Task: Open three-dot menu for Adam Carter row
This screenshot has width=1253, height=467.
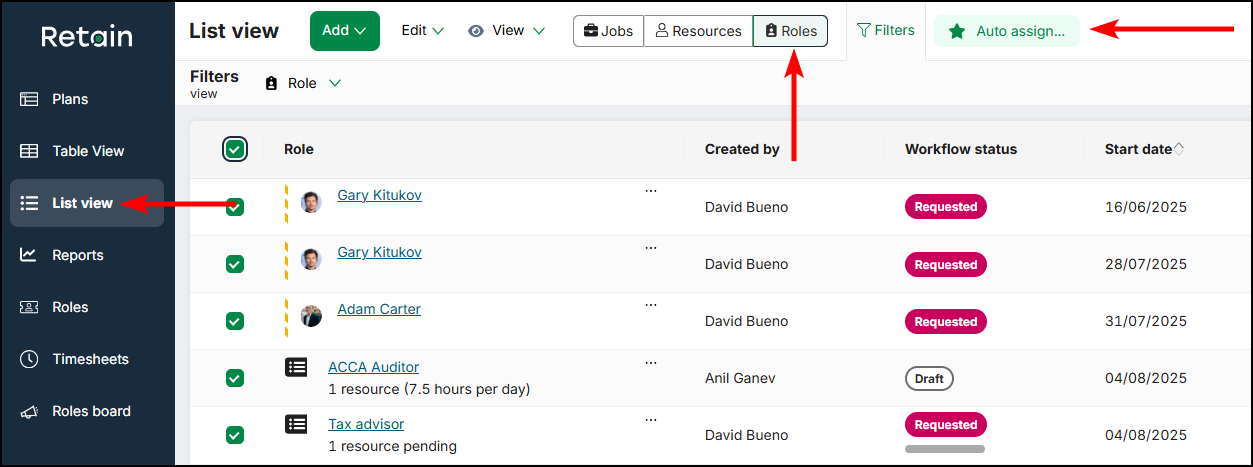Action: point(651,304)
